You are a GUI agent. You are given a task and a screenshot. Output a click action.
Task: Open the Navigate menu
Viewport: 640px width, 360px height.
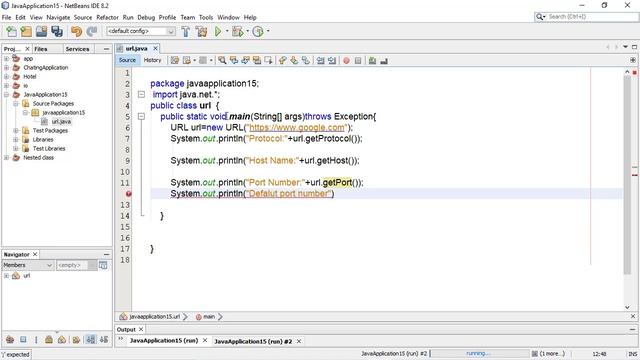point(58,18)
